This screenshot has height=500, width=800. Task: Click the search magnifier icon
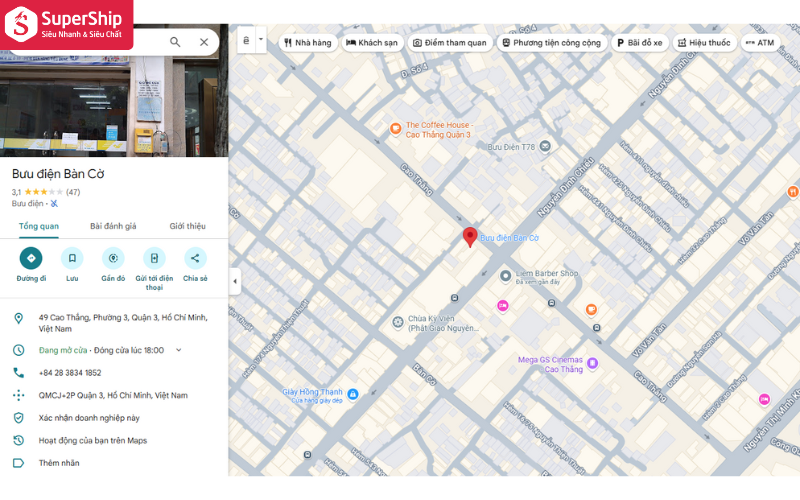[x=175, y=42]
